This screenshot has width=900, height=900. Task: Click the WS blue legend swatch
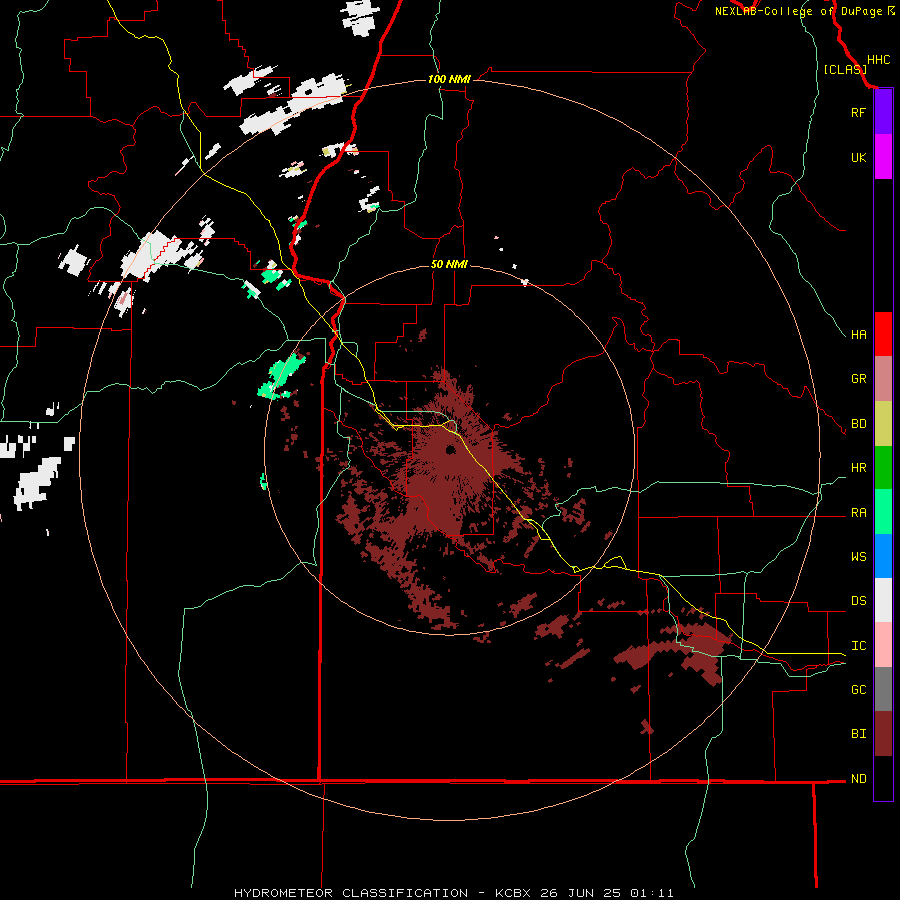883,556
